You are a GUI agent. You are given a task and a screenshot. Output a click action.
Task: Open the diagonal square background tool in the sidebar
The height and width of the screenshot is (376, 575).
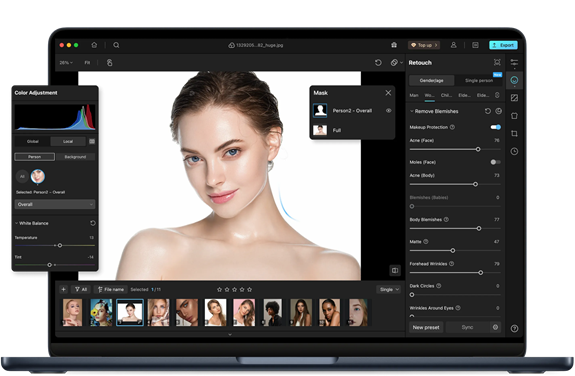point(514,98)
